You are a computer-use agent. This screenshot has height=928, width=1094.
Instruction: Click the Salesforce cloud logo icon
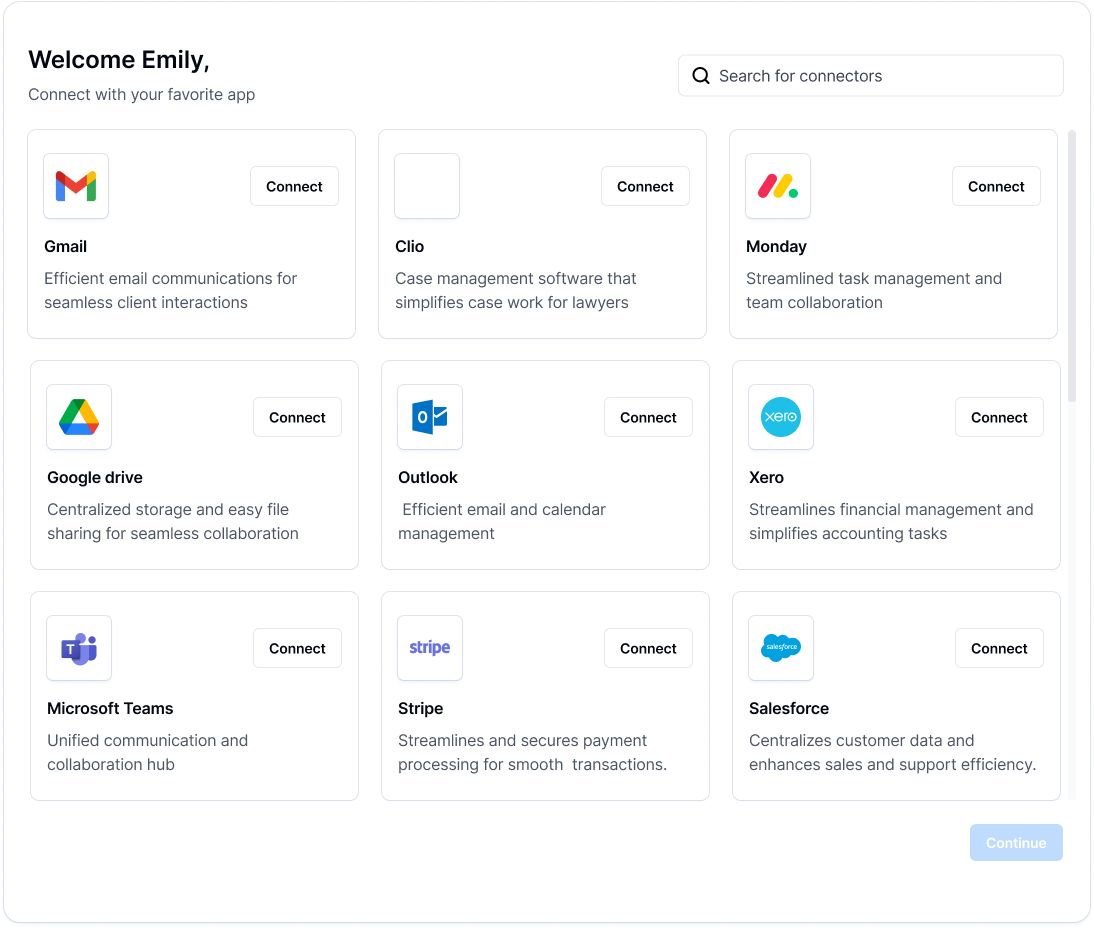[x=781, y=648]
